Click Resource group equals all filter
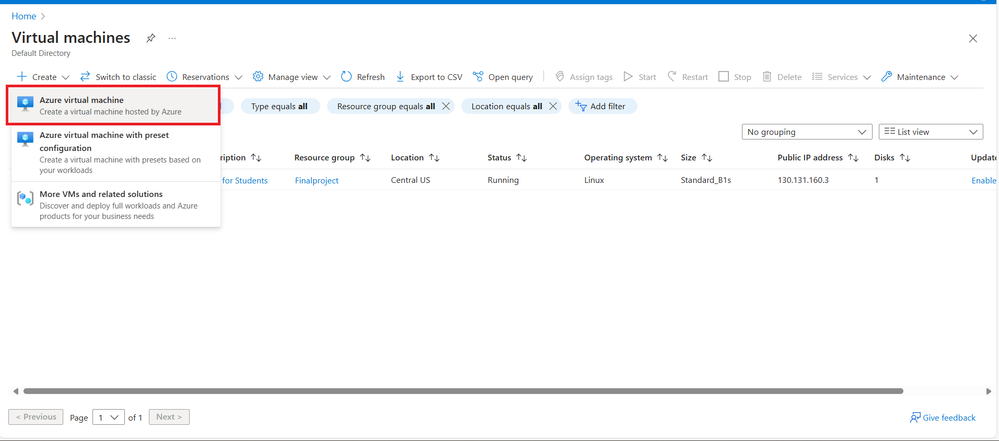Screen dimensions: 999x441 385,106
